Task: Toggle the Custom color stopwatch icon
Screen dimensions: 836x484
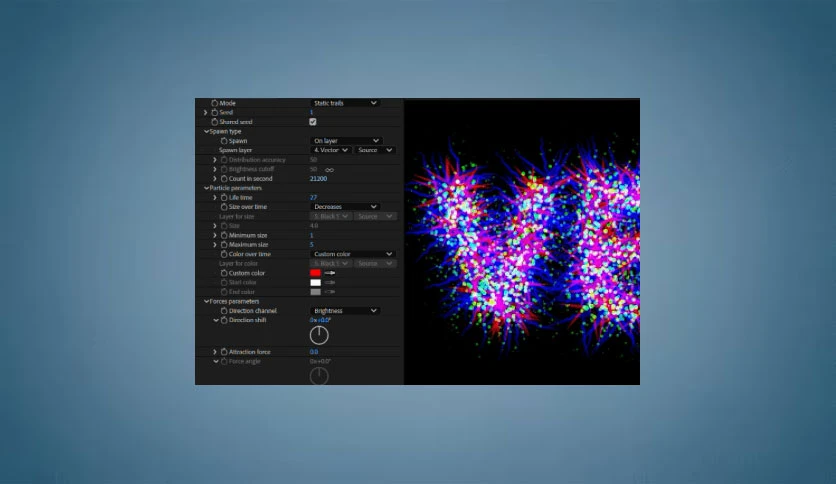Action: click(x=224, y=273)
